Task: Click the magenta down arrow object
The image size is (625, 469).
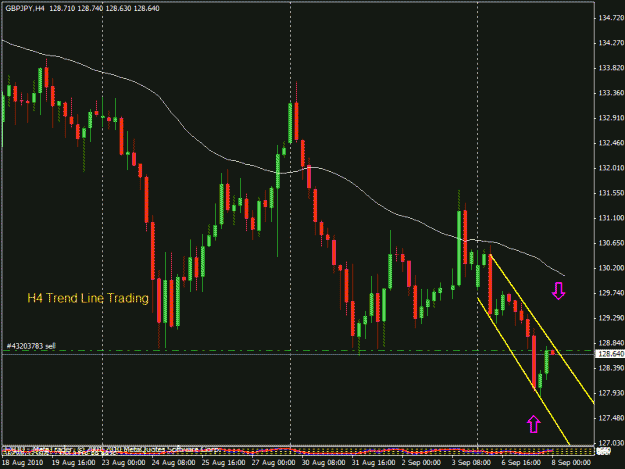Action: pos(558,291)
